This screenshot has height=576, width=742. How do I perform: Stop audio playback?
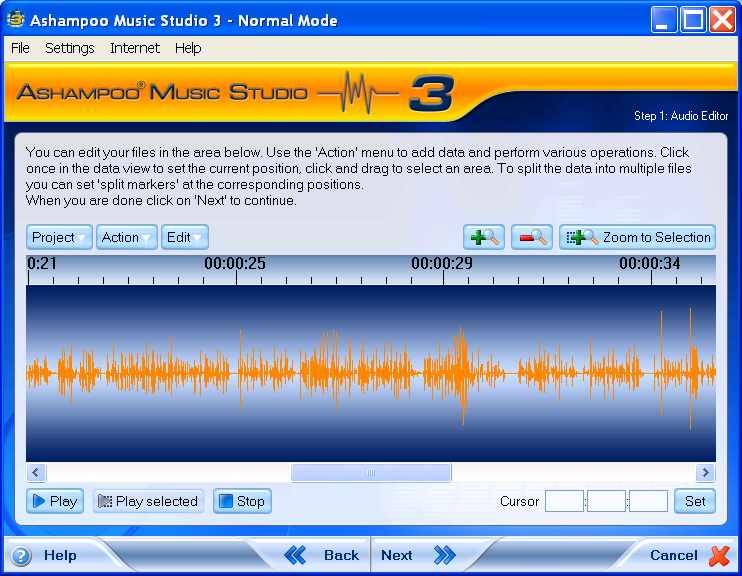(242, 501)
